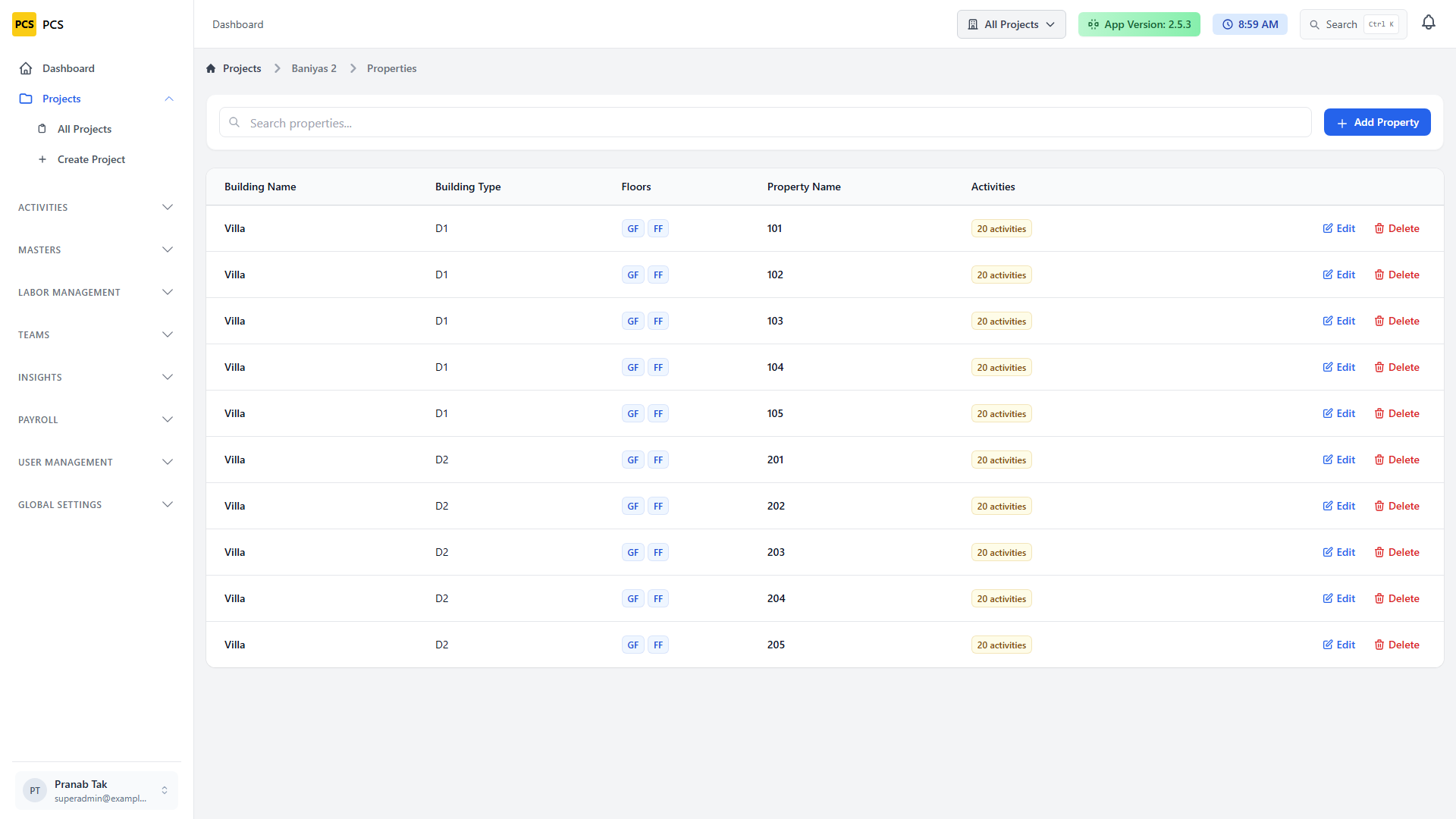
Task: Open the All Projects dropdown
Action: tap(1011, 24)
